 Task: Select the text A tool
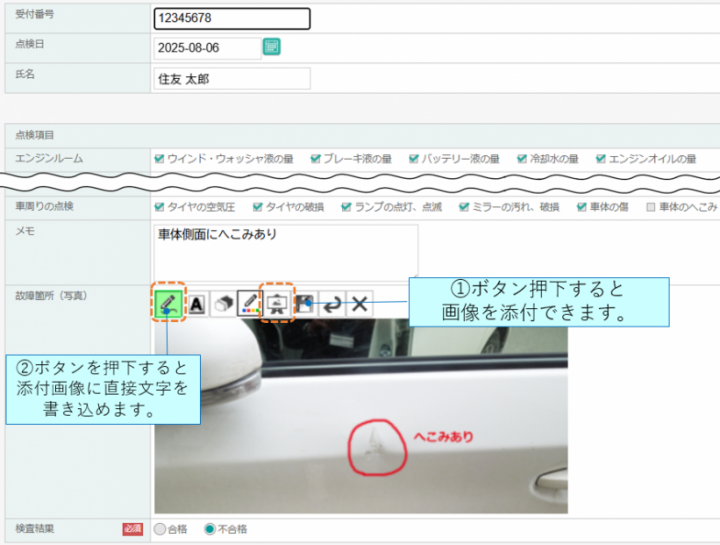pyautogui.click(x=196, y=304)
